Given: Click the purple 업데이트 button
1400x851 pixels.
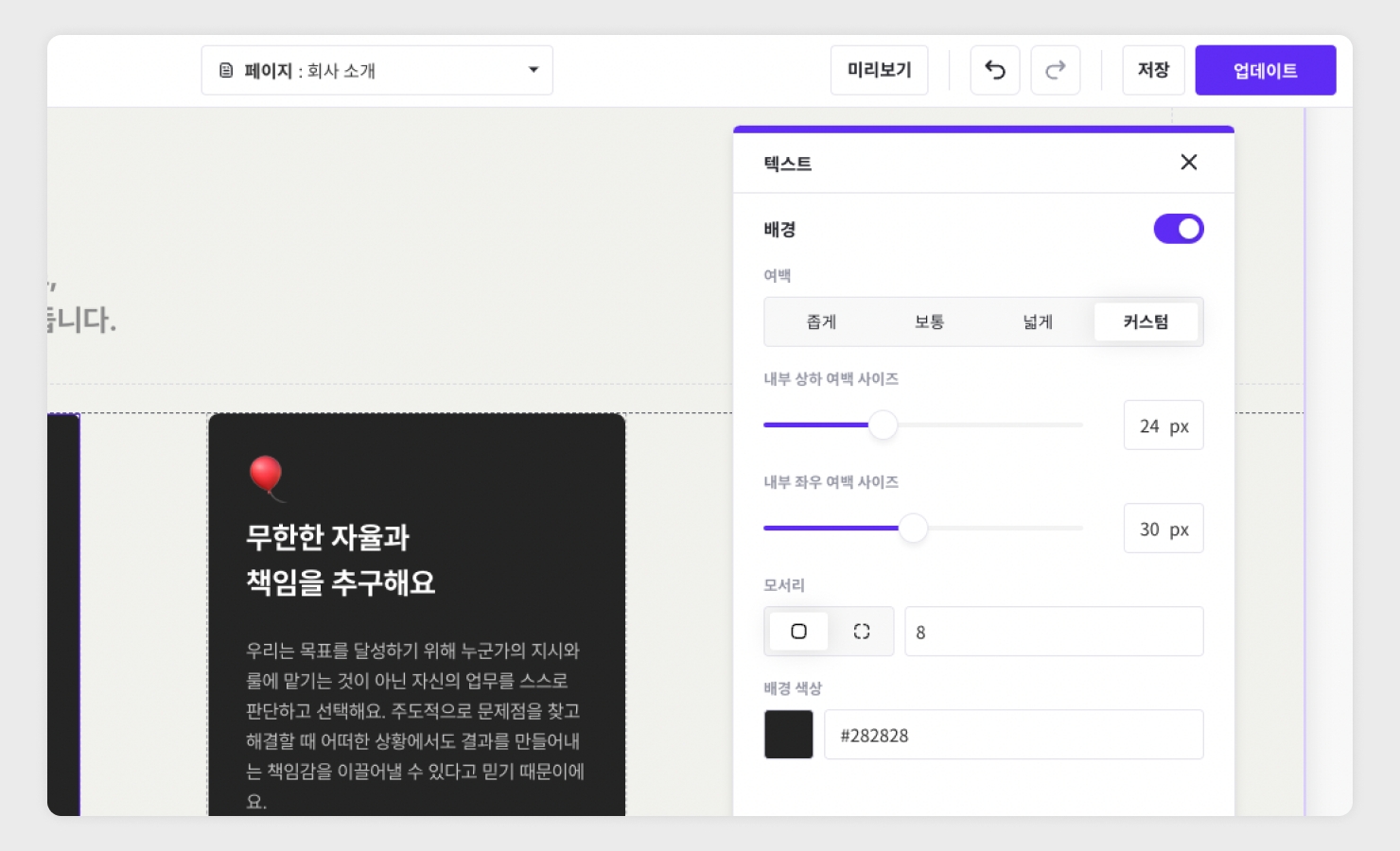Looking at the screenshot, I should [1265, 71].
